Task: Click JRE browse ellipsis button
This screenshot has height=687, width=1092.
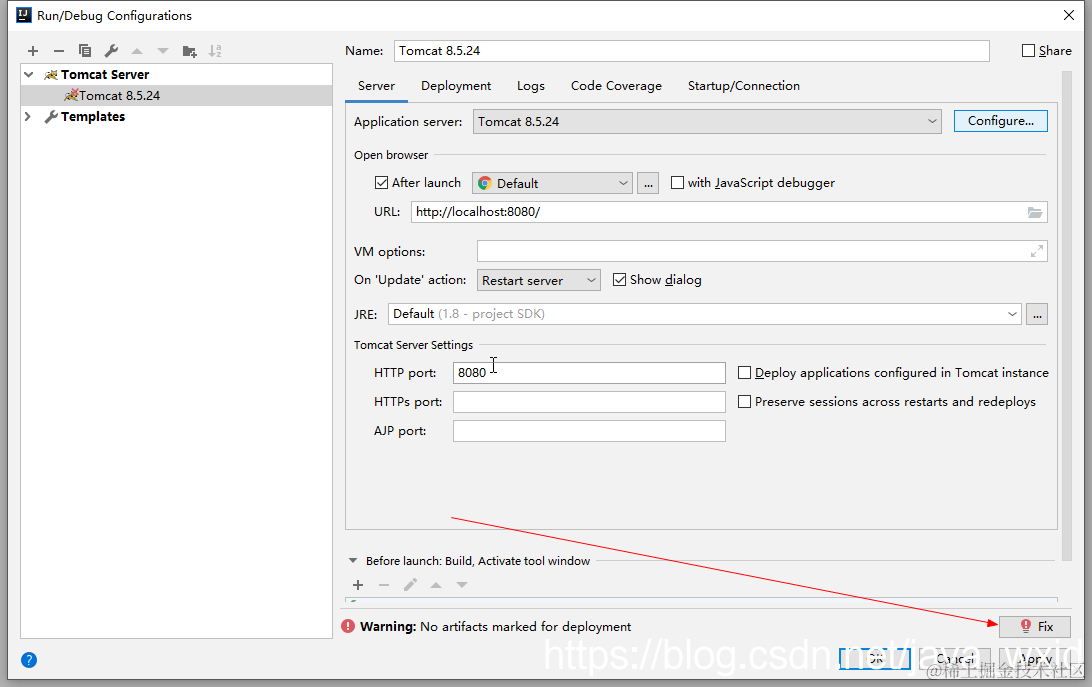Action: pos(1037,314)
